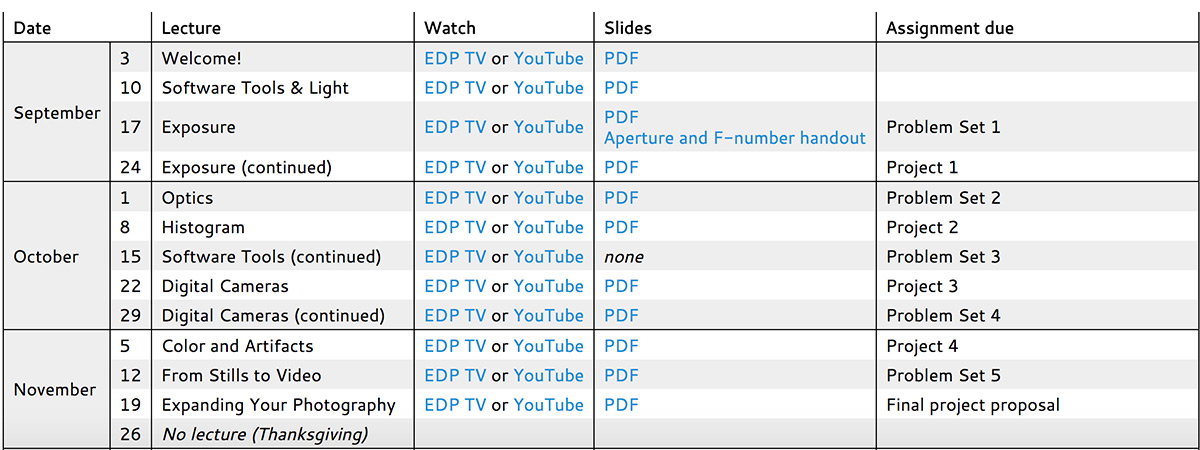Watch Digital Cameras (continued) on YouTube
This screenshot has height=450, width=1200.
[548, 316]
